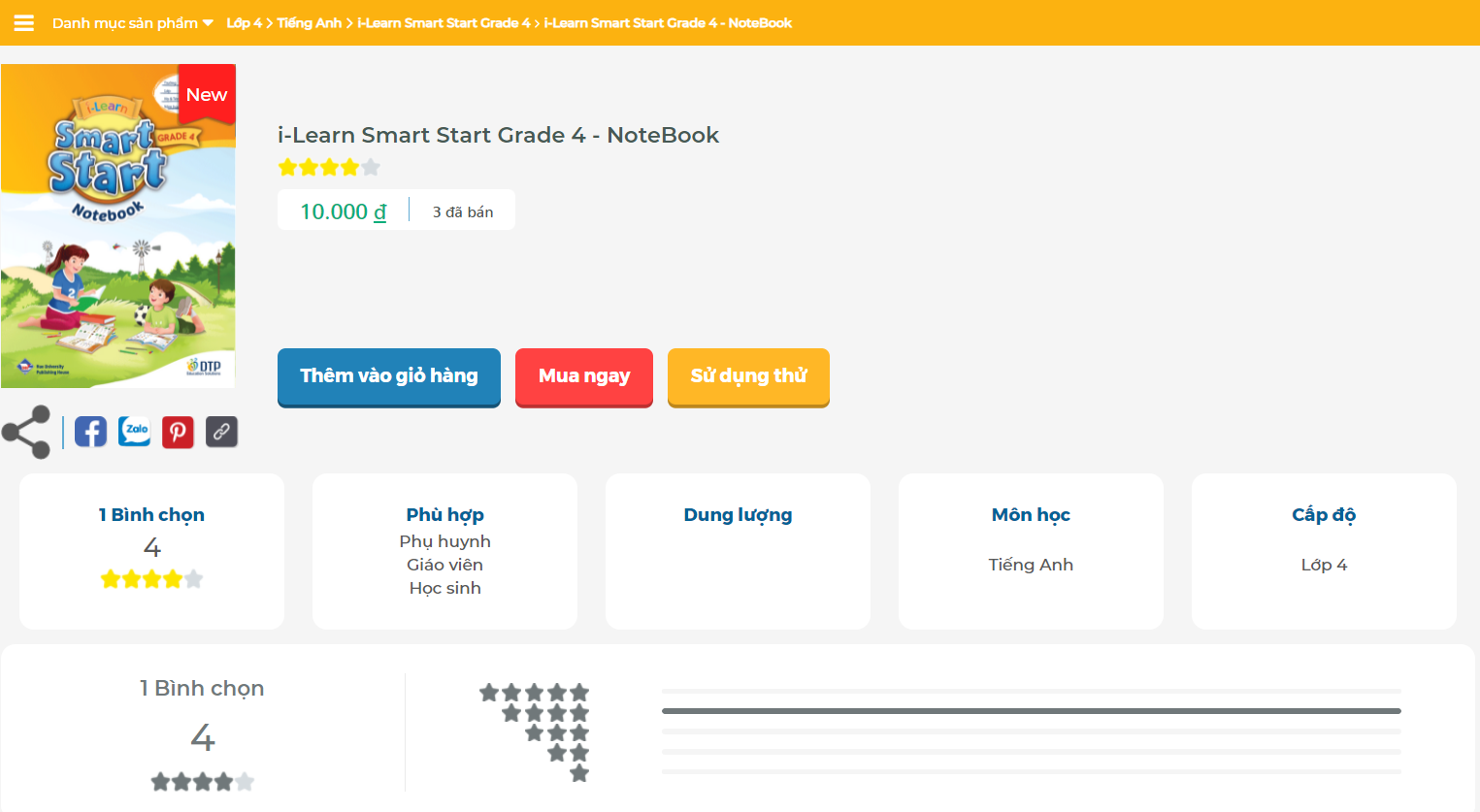The height and width of the screenshot is (812, 1480).
Task: Click 'Phụ huynh' in Phù hợp card
Action: pyautogui.click(x=445, y=541)
